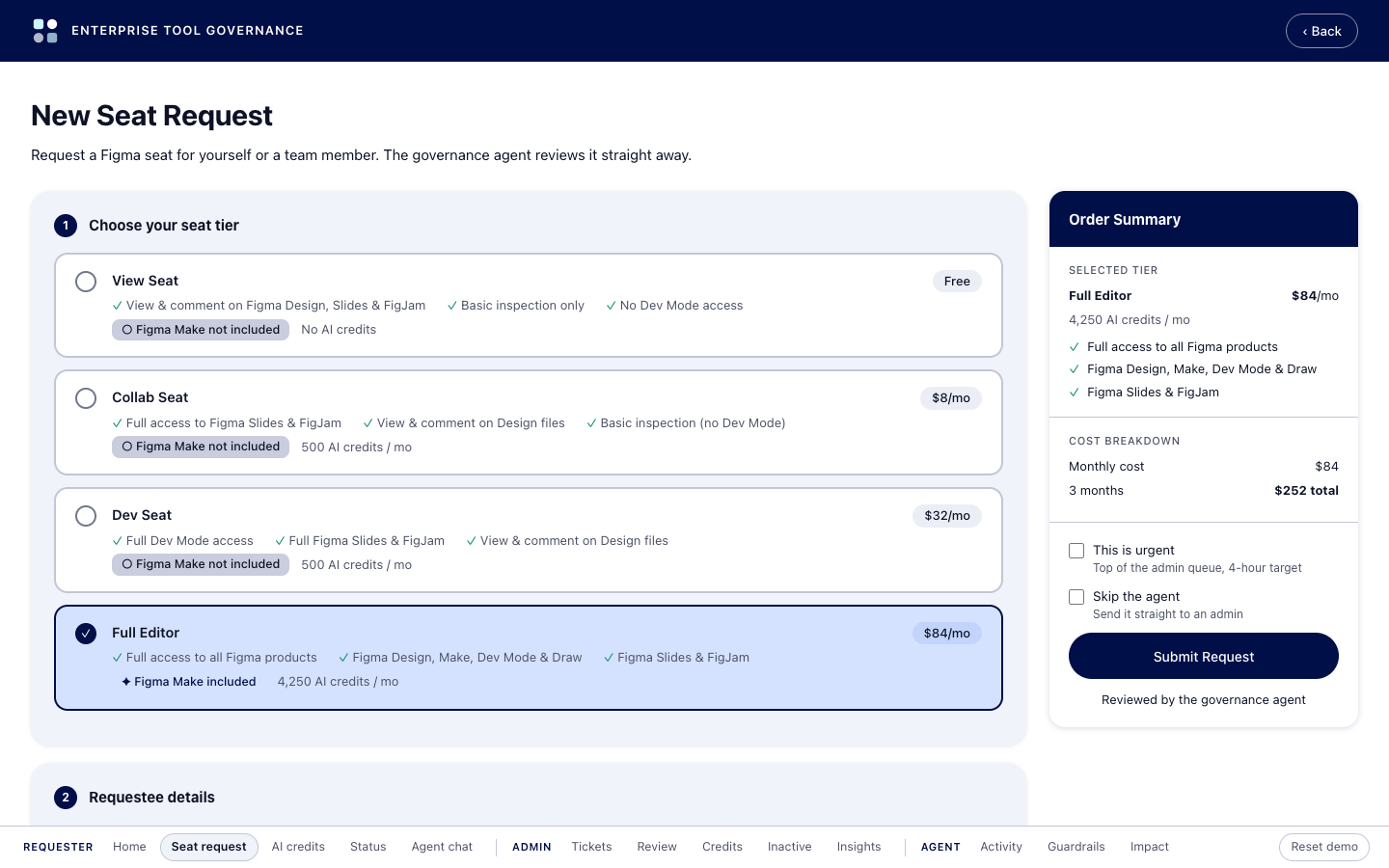Choose the Collab Seat radio option
The height and width of the screenshot is (868, 1389).
pyautogui.click(x=86, y=398)
